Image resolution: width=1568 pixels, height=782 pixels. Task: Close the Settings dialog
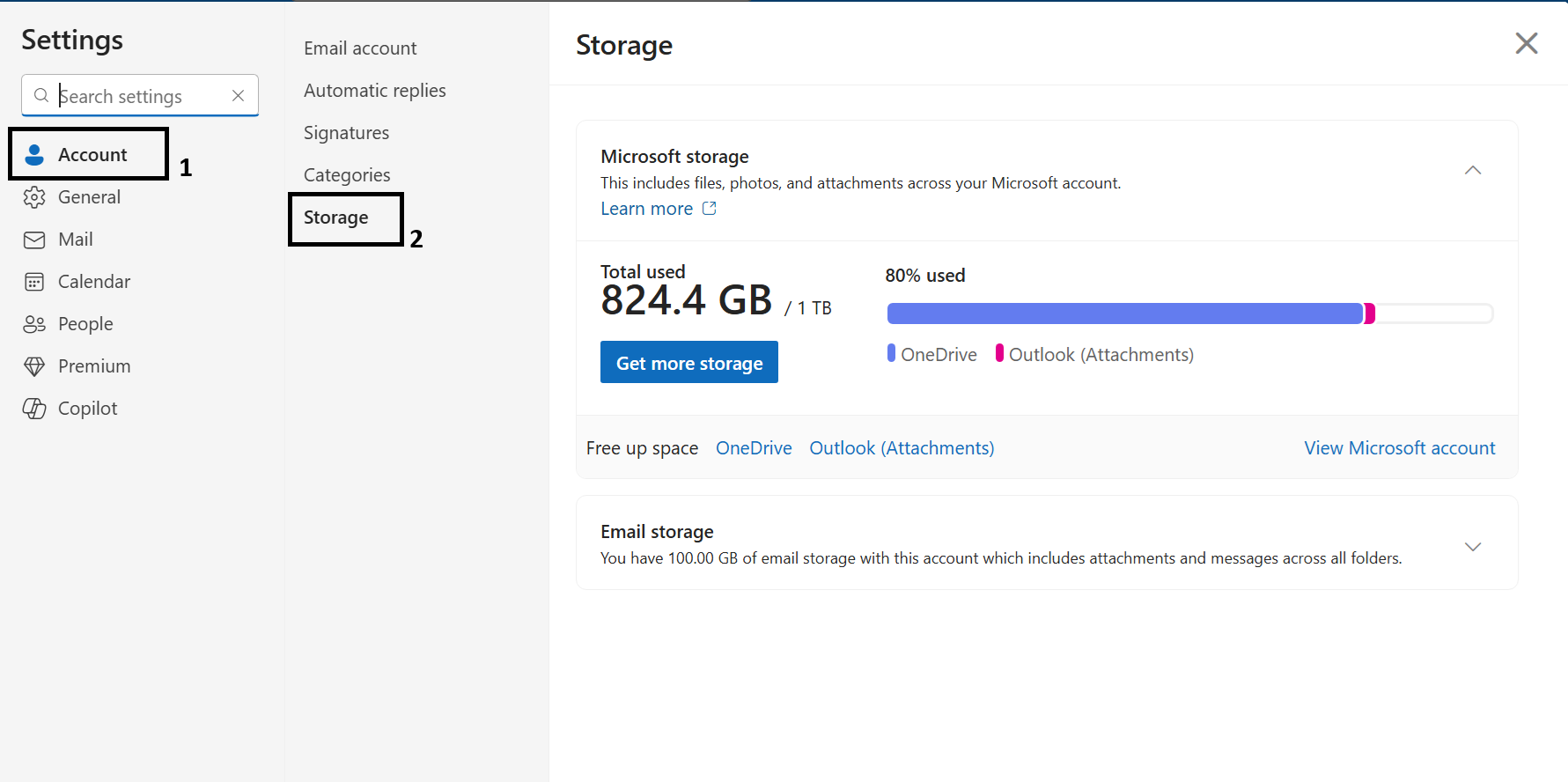tap(1527, 43)
